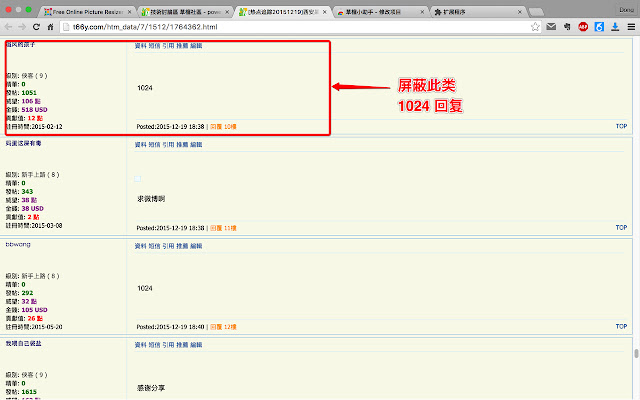Go back to the previous page
Screen dimensions: 640x400
(8, 27)
